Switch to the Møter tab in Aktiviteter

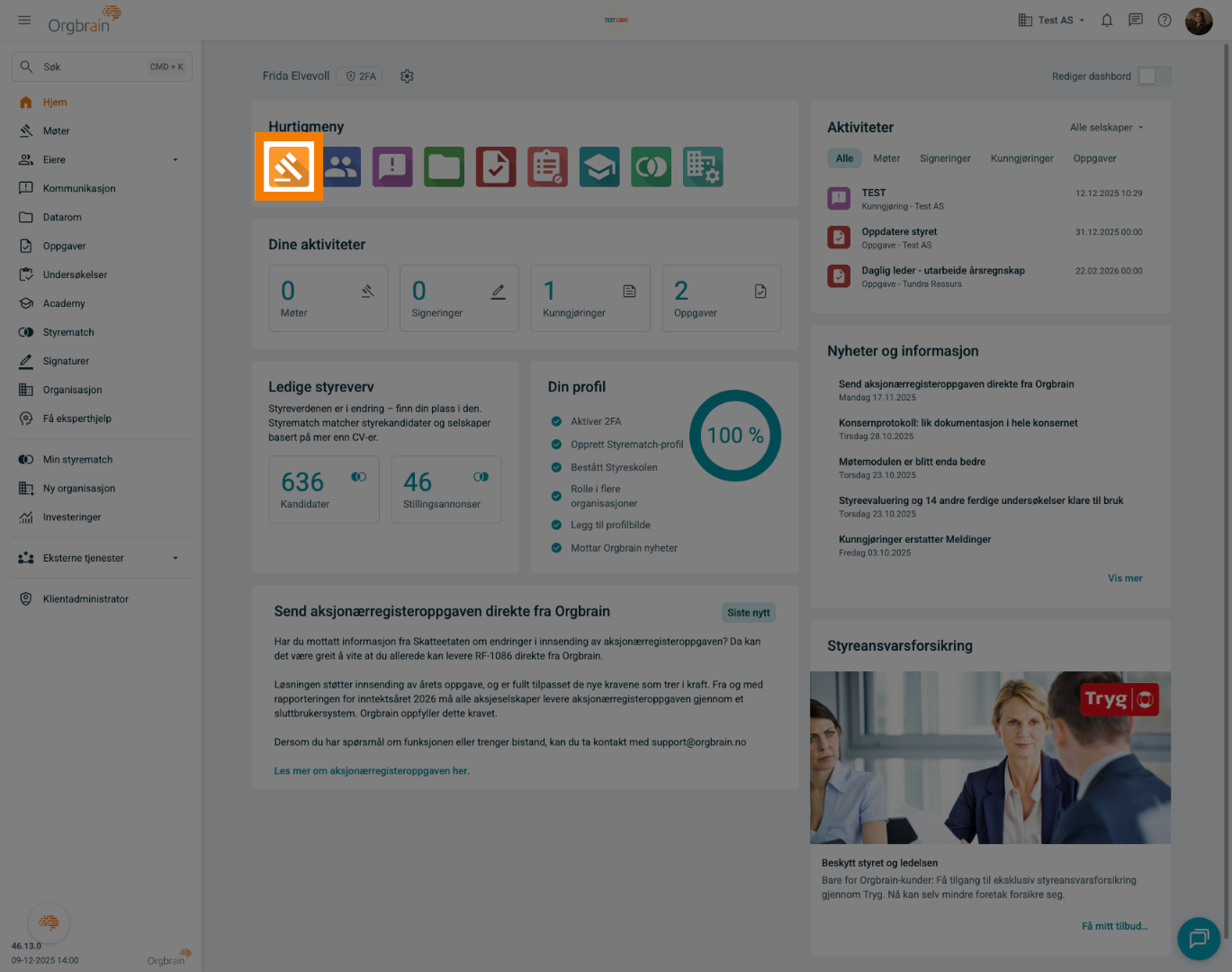click(x=886, y=158)
